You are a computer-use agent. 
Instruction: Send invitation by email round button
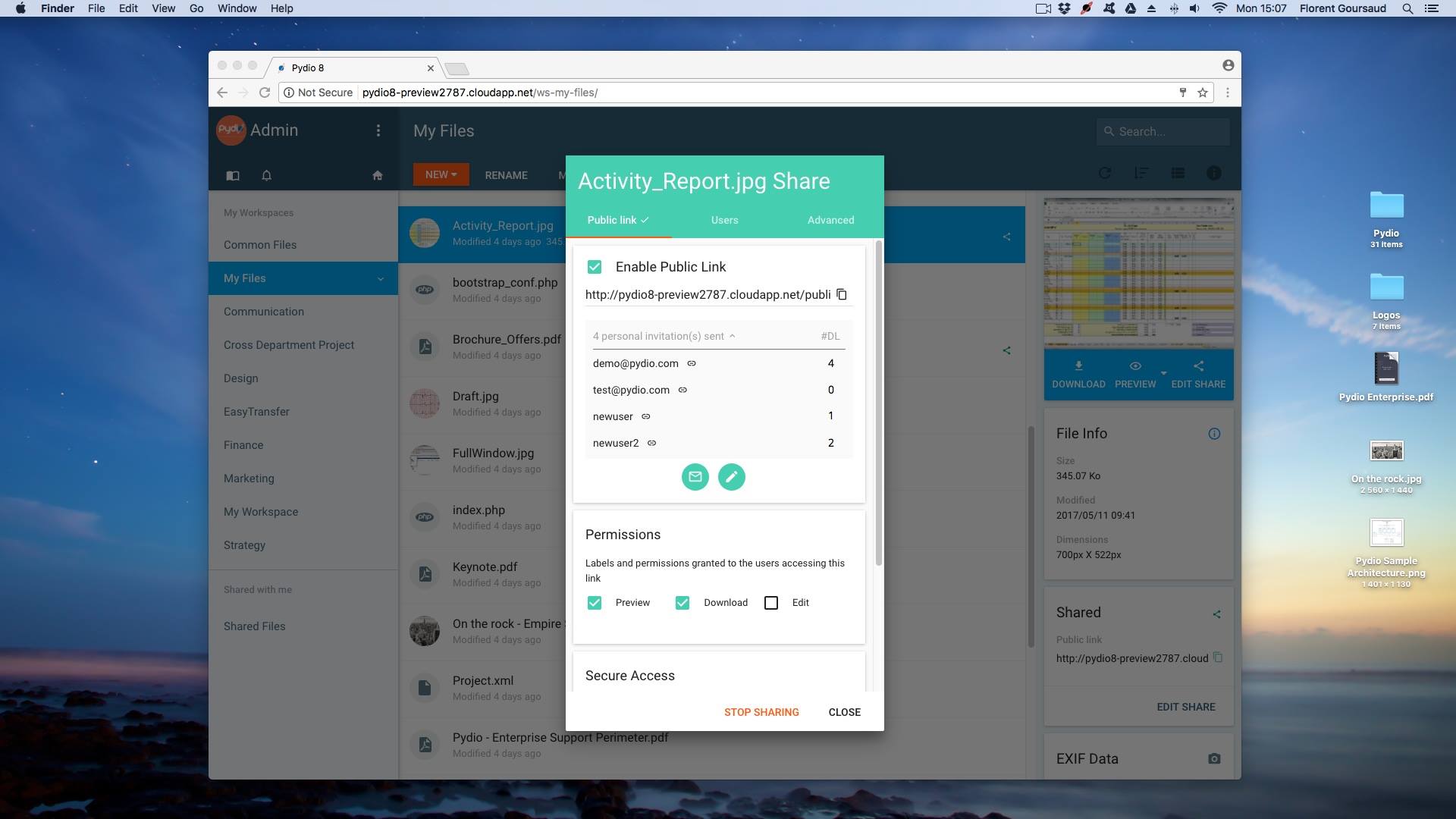tap(695, 477)
